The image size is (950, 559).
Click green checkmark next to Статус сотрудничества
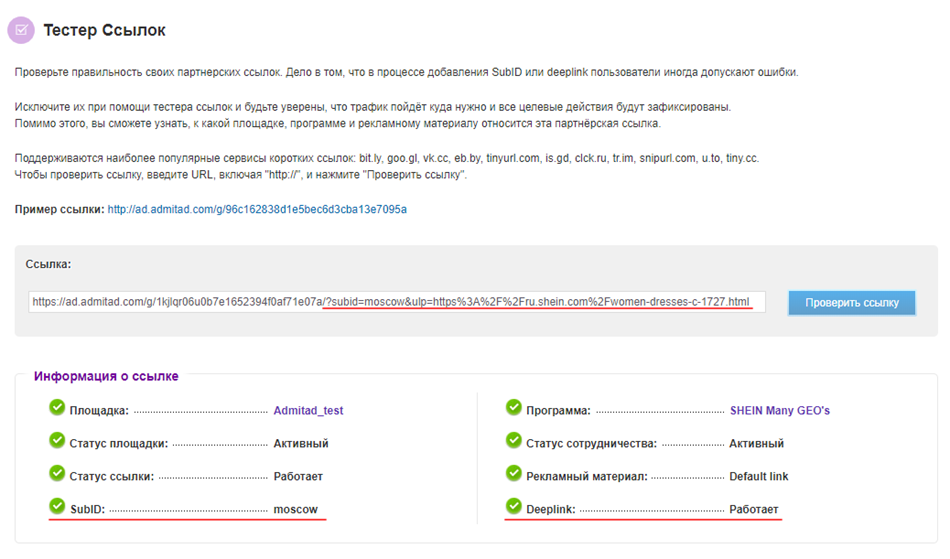point(514,441)
